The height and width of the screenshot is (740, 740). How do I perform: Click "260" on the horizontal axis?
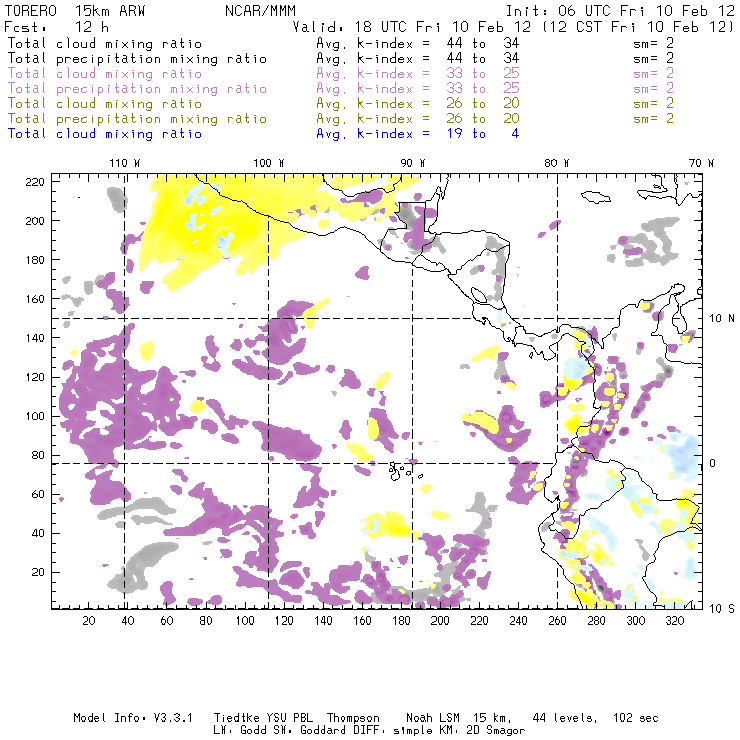point(557,621)
